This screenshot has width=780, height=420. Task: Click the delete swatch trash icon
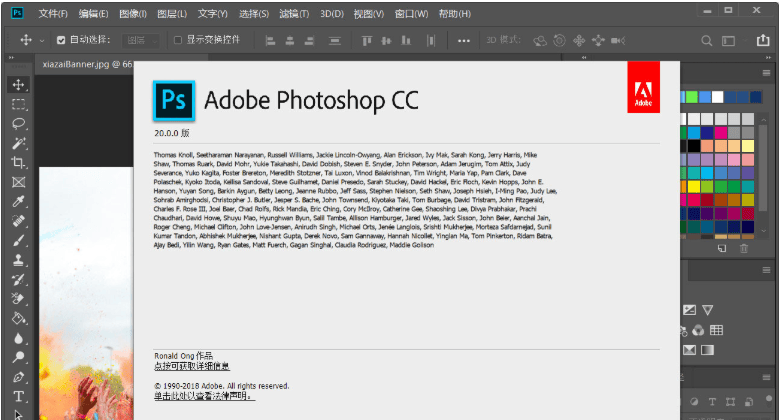(x=744, y=248)
